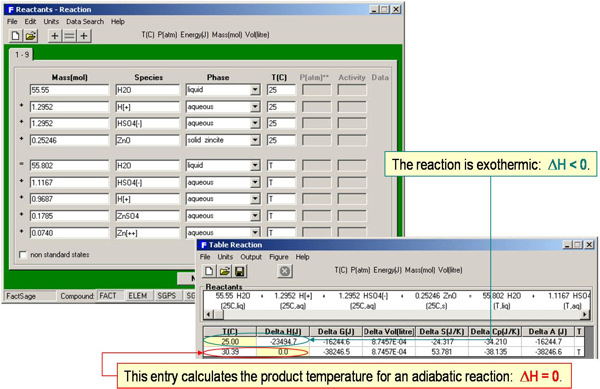Screen dimensions: 600x389
Task: Click New file icon in Table Reaction toolbar
Action: [209, 271]
